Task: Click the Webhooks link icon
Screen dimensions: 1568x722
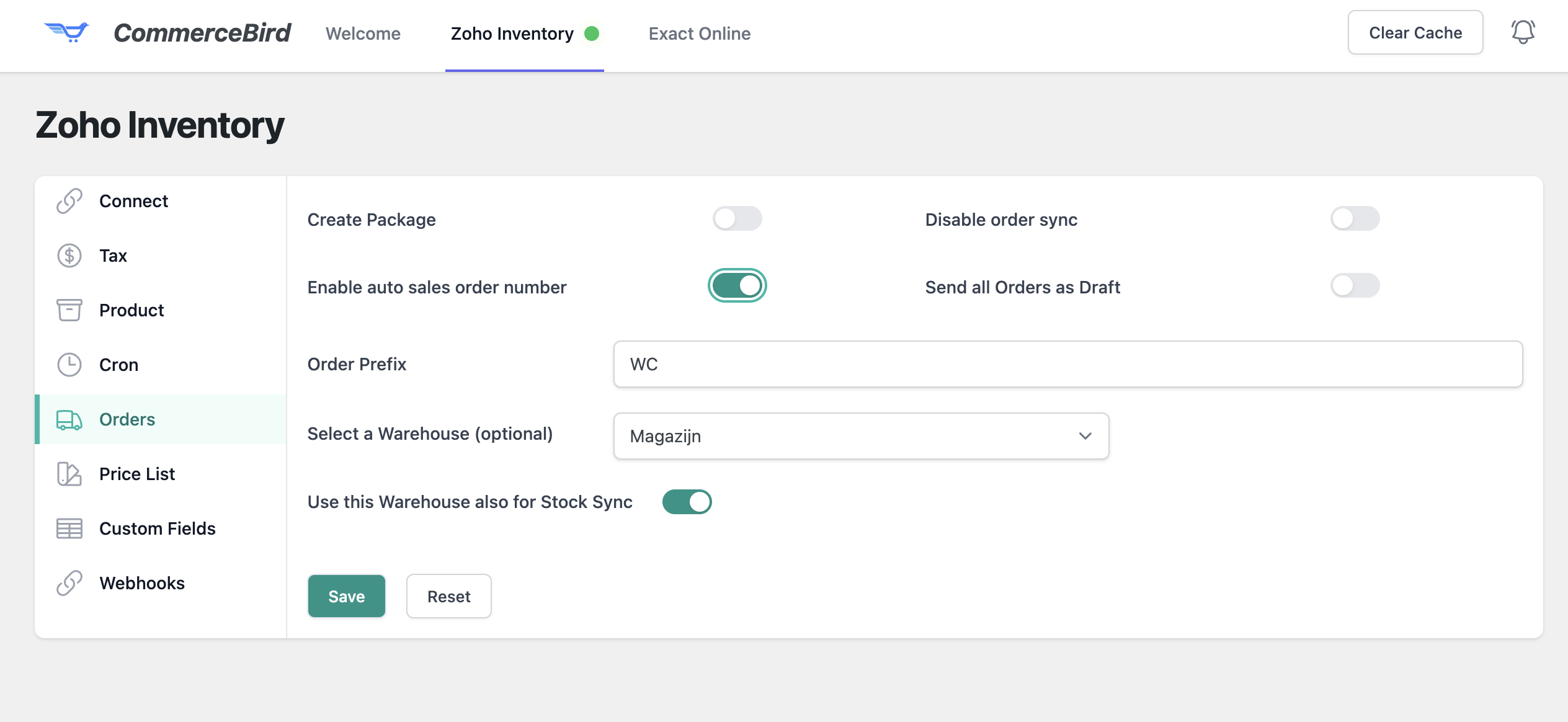Action: [x=69, y=583]
